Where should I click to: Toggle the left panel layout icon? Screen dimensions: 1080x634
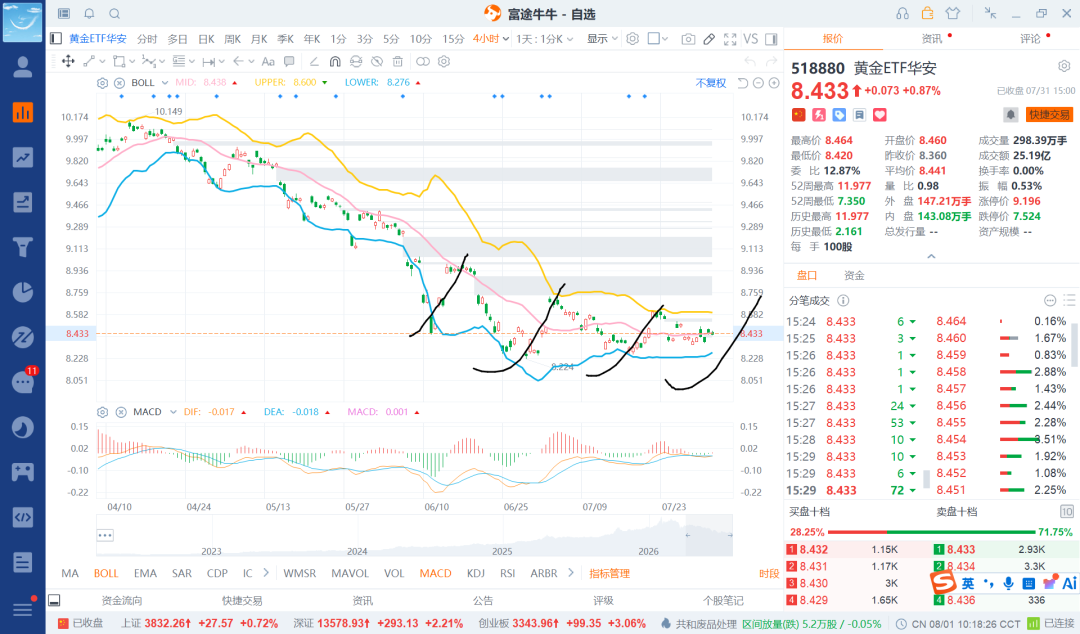56,39
